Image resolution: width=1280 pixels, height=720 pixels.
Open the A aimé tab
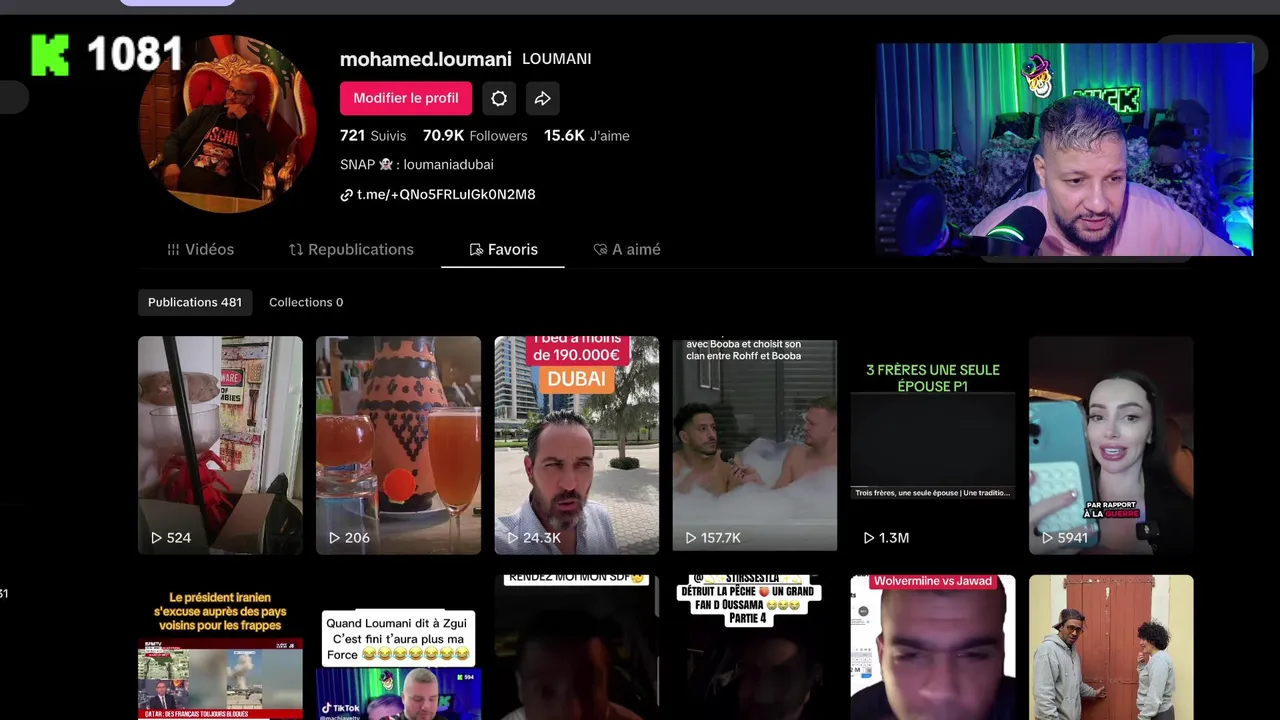point(627,250)
